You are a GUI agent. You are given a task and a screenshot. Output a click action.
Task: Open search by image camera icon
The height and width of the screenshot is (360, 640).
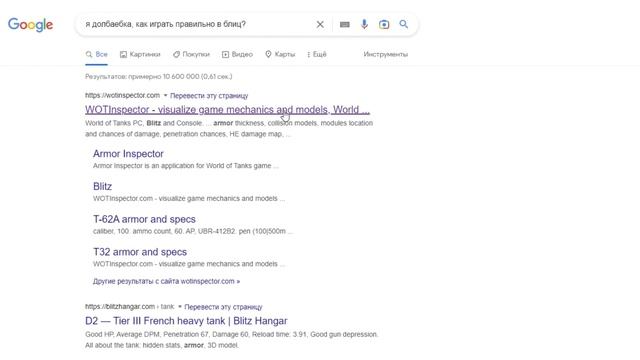(384, 24)
